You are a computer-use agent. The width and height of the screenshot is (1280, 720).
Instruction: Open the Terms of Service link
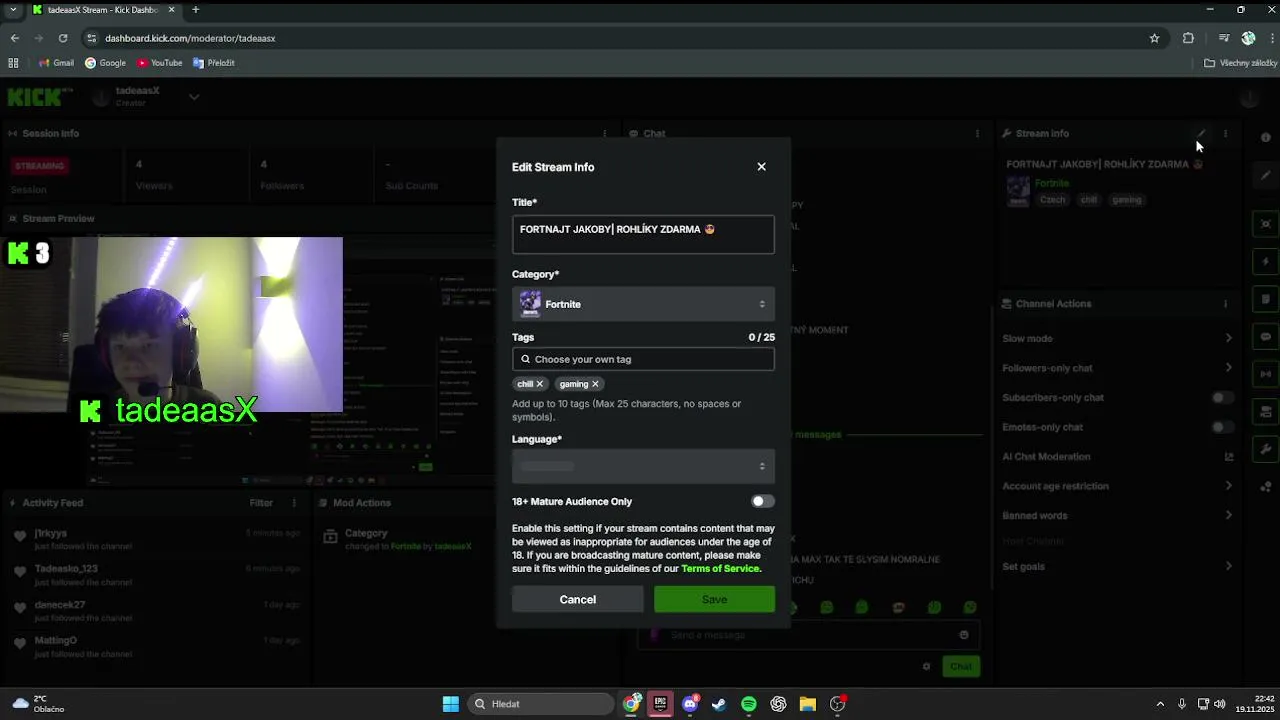pyautogui.click(x=720, y=569)
